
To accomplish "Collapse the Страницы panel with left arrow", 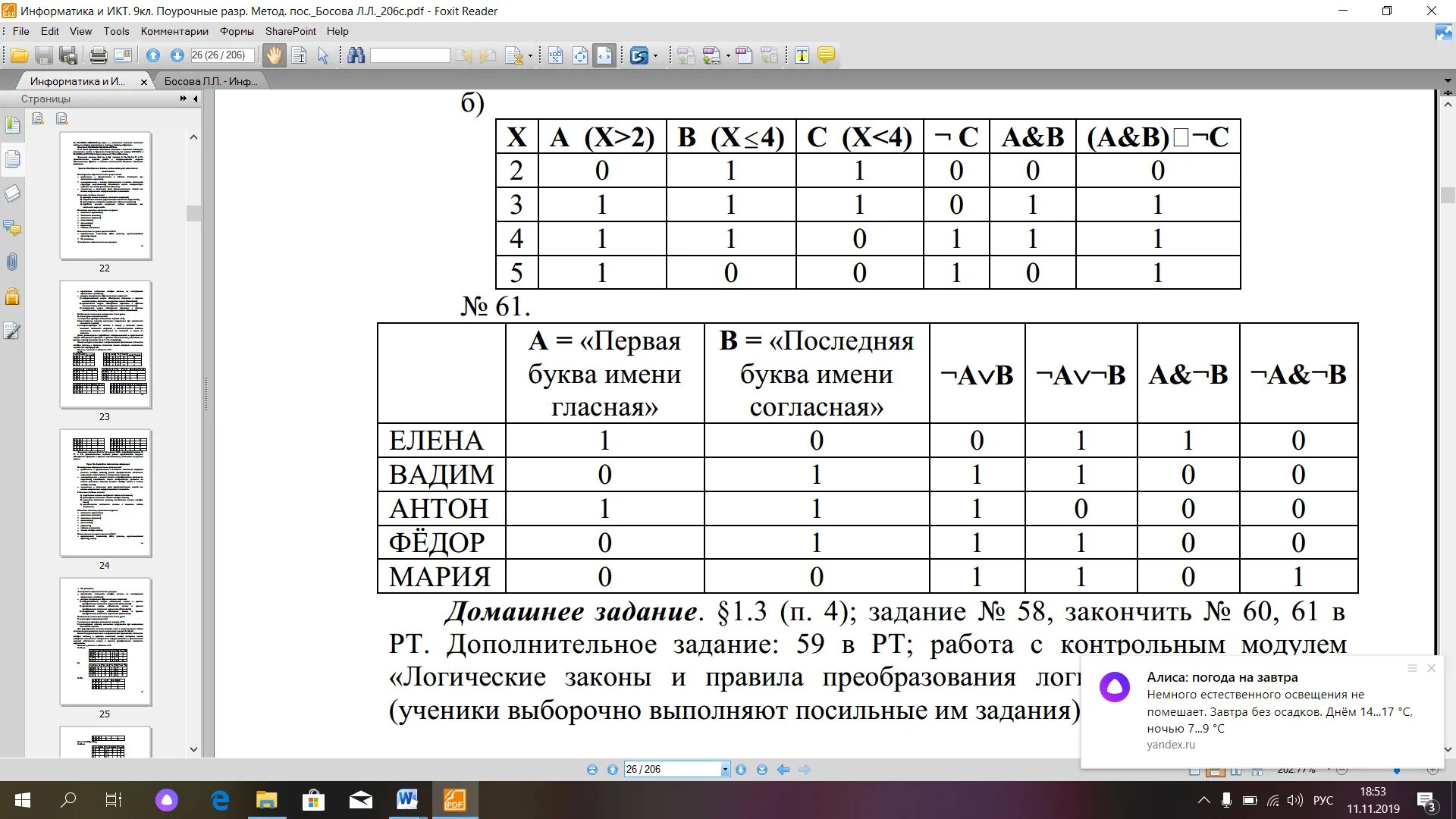I will tap(196, 99).
